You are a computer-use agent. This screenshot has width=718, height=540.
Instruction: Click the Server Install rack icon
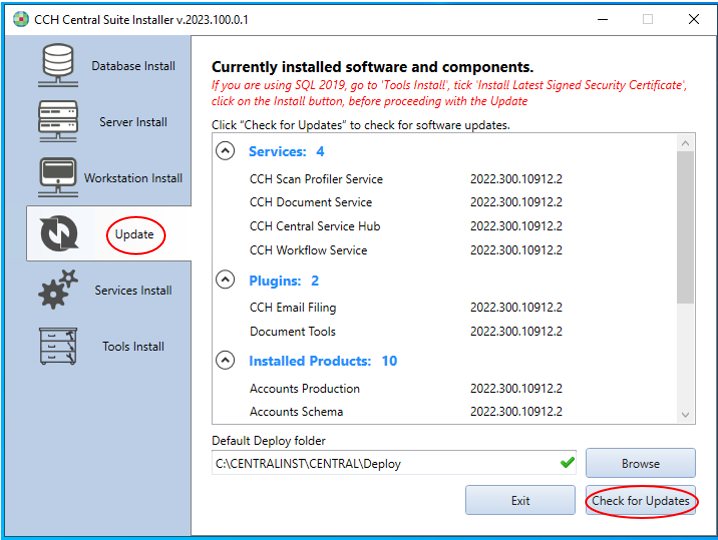click(x=58, y=121)
